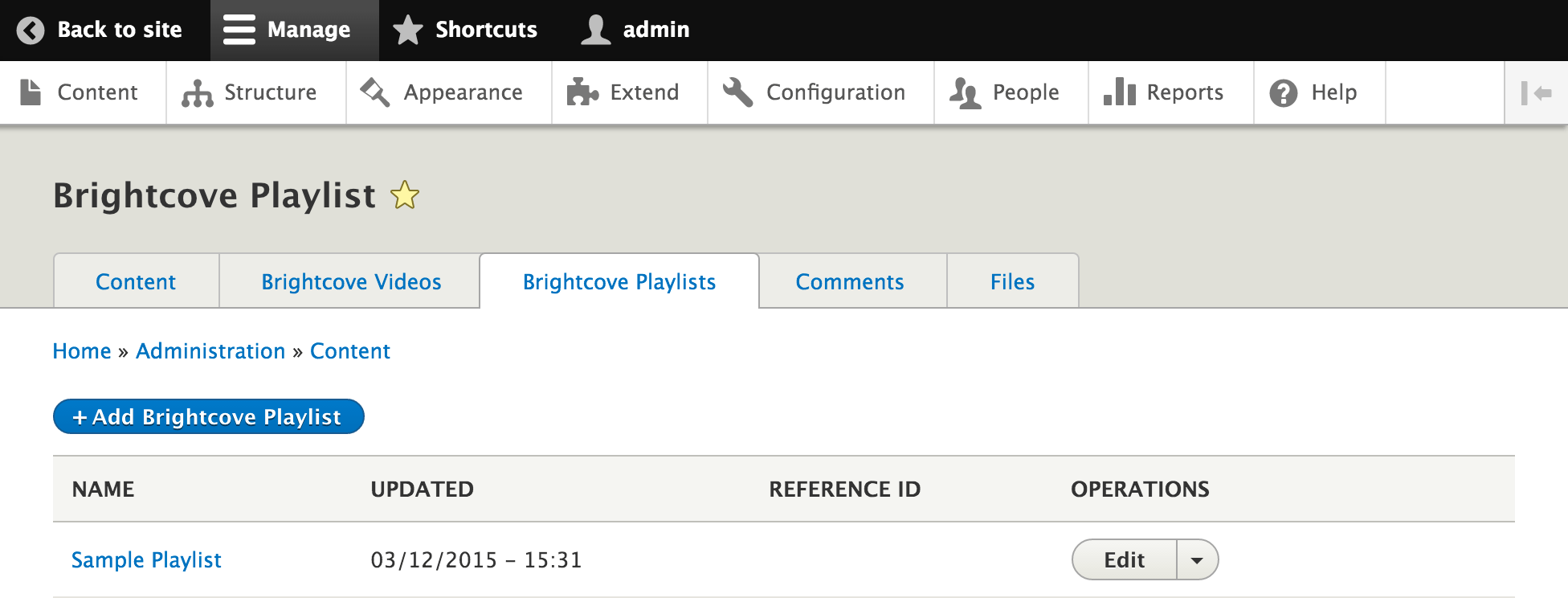Go to Home breadcrumb link
This screenshot has width=1568, height=598.
(82, 351)
